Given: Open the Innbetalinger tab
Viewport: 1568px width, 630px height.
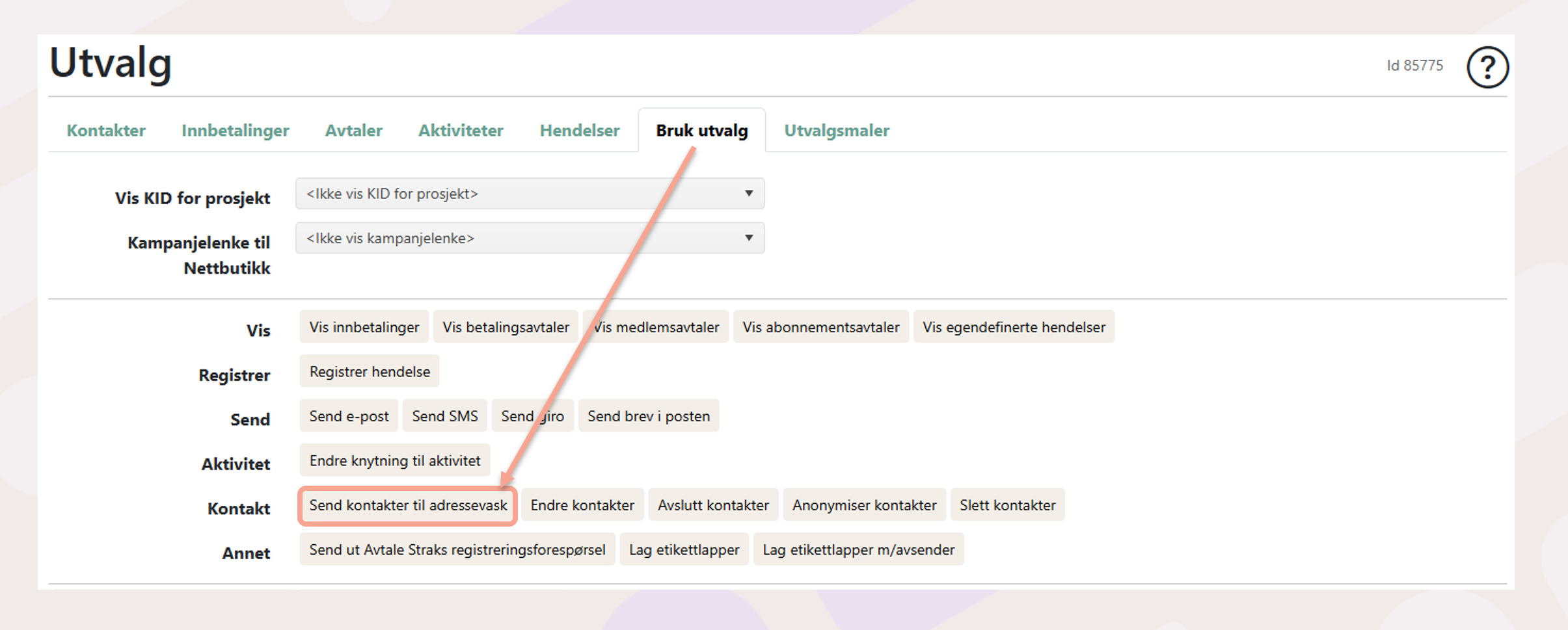Looking at the screenshot, I should [x=236, y=131].
